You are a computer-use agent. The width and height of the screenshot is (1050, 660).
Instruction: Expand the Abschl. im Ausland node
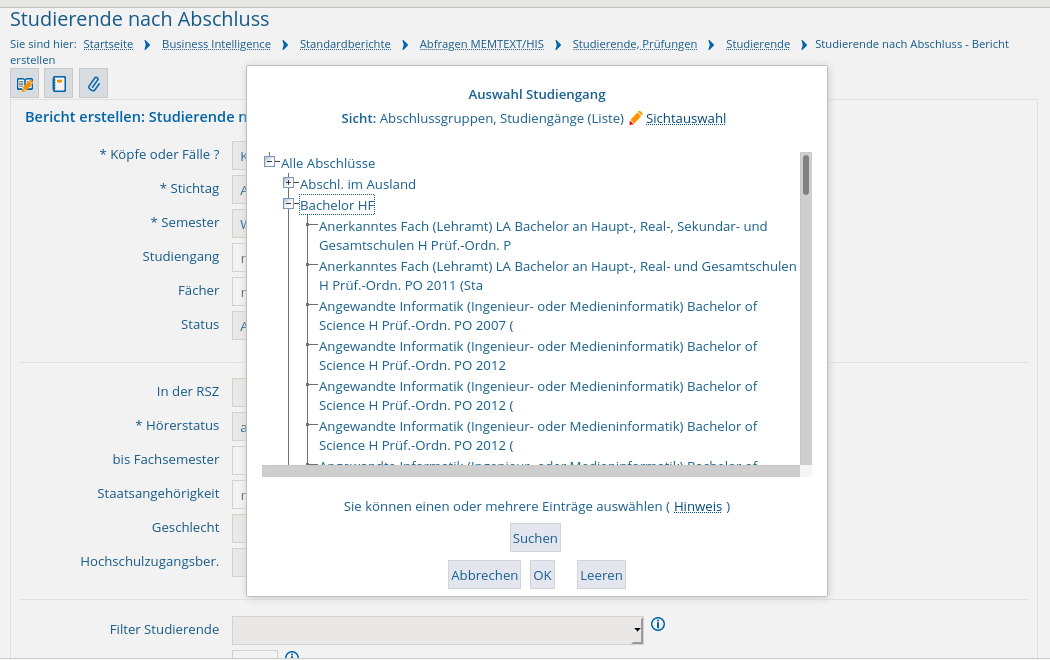(x=289, y=183)
